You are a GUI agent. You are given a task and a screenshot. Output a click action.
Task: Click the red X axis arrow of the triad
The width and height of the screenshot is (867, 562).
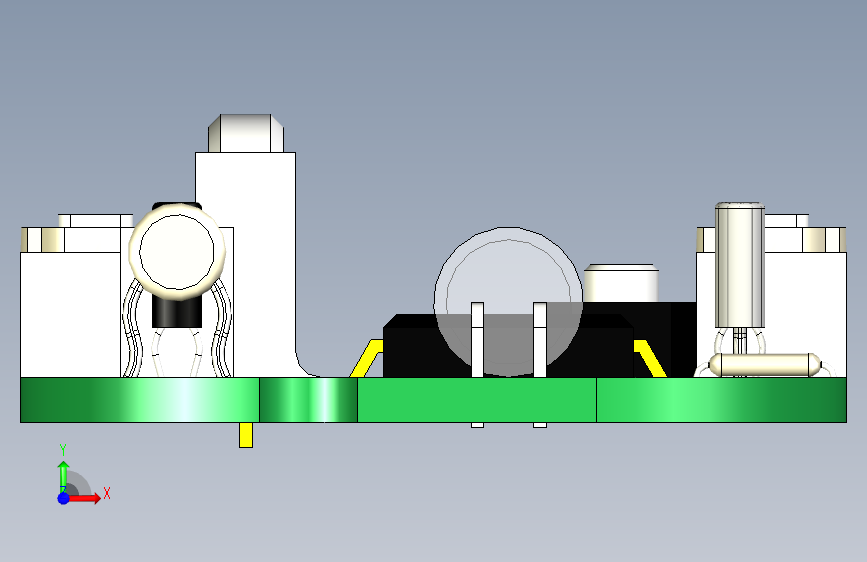[84, 498]
